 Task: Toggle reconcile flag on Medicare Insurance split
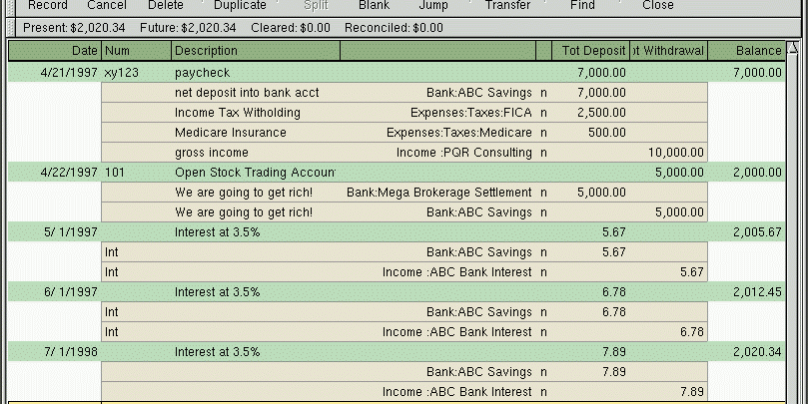pos(543,133)
